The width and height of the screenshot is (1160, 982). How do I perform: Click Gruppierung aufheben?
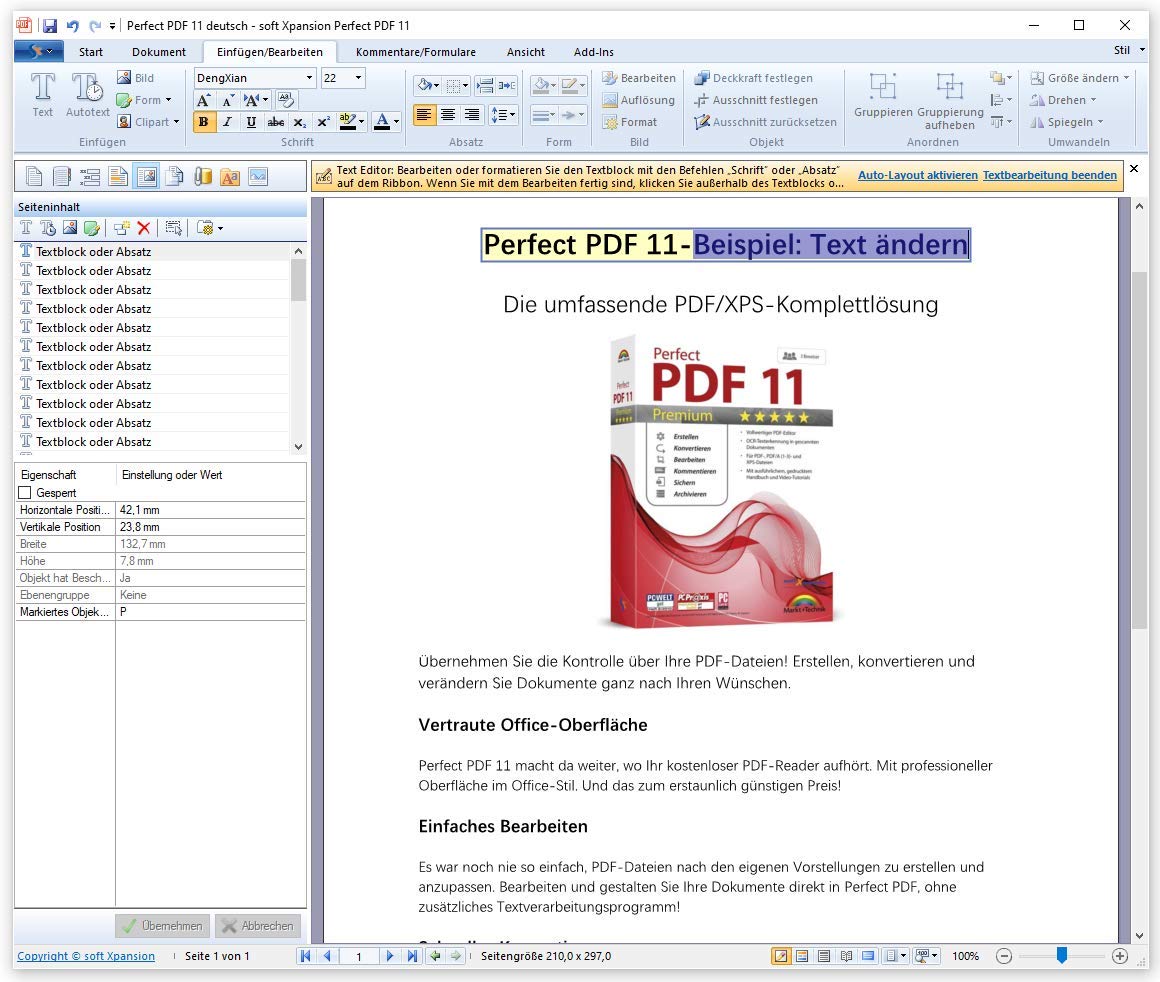pyautogui.click(x=950, y=101)
